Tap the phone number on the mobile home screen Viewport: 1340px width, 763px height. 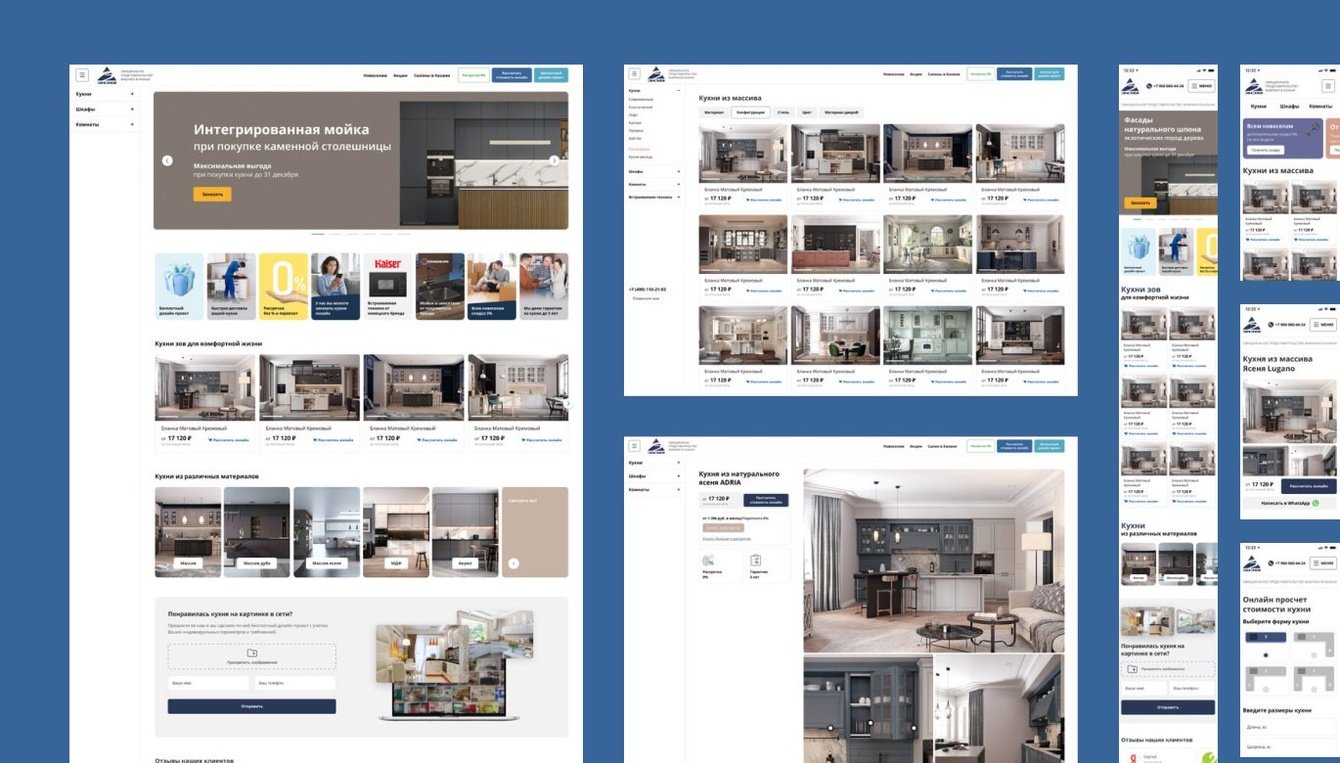tap(1169, 86)
